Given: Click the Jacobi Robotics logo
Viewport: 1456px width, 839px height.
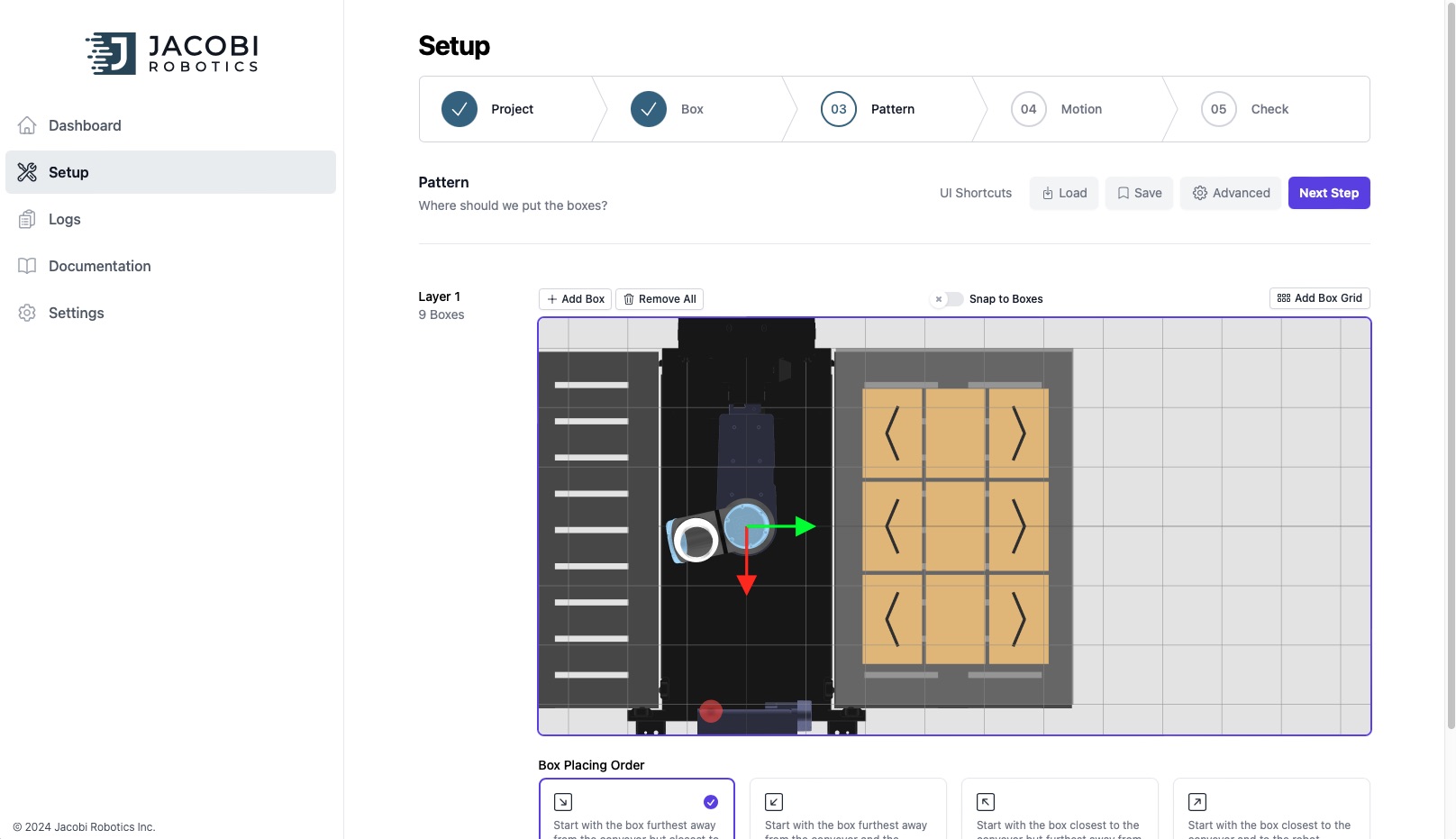Looking at the screenshot, I should click(171, 54).
